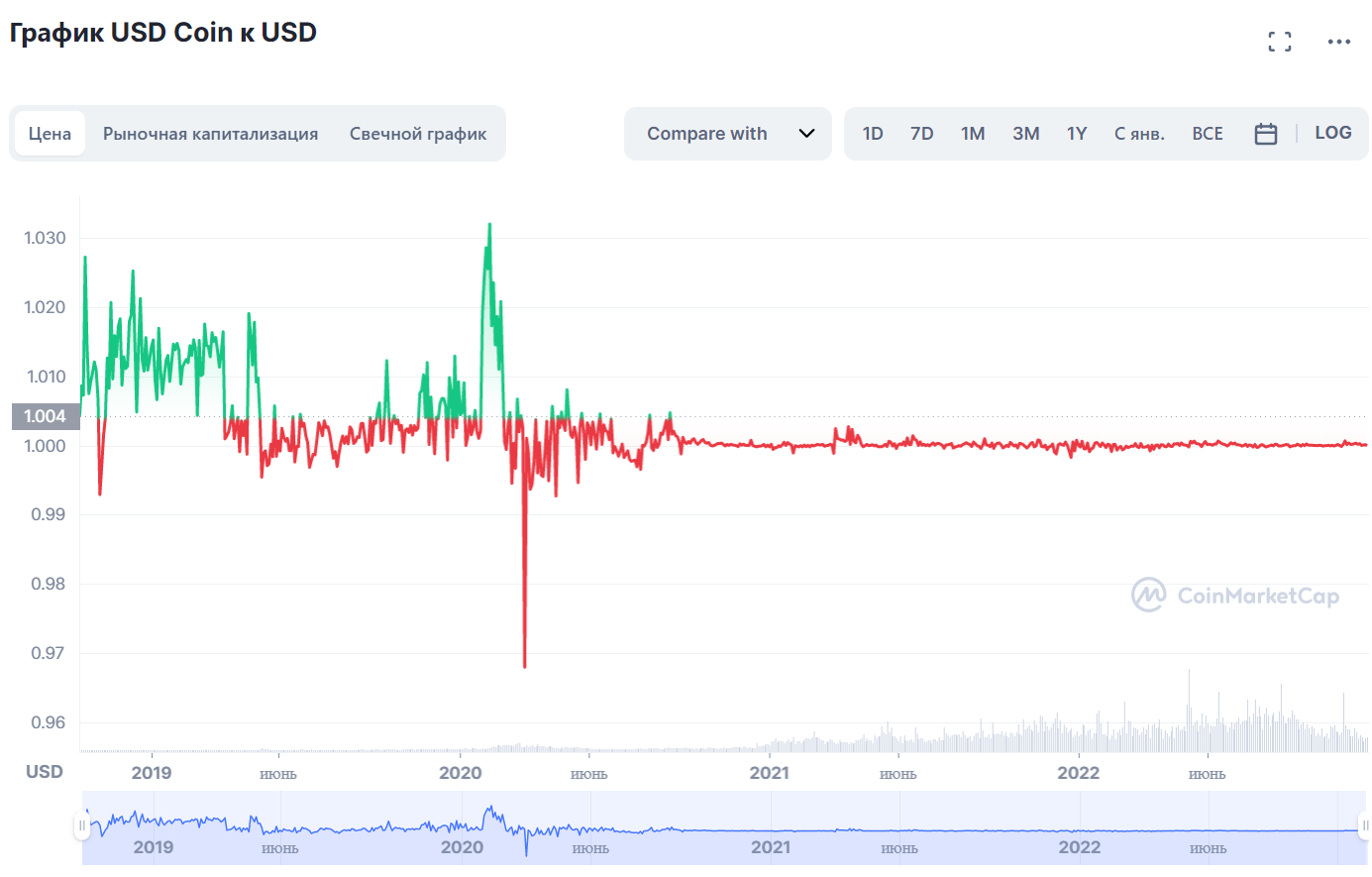
Task: Click the 1.004 current price marker
Action: pos(46,416)
